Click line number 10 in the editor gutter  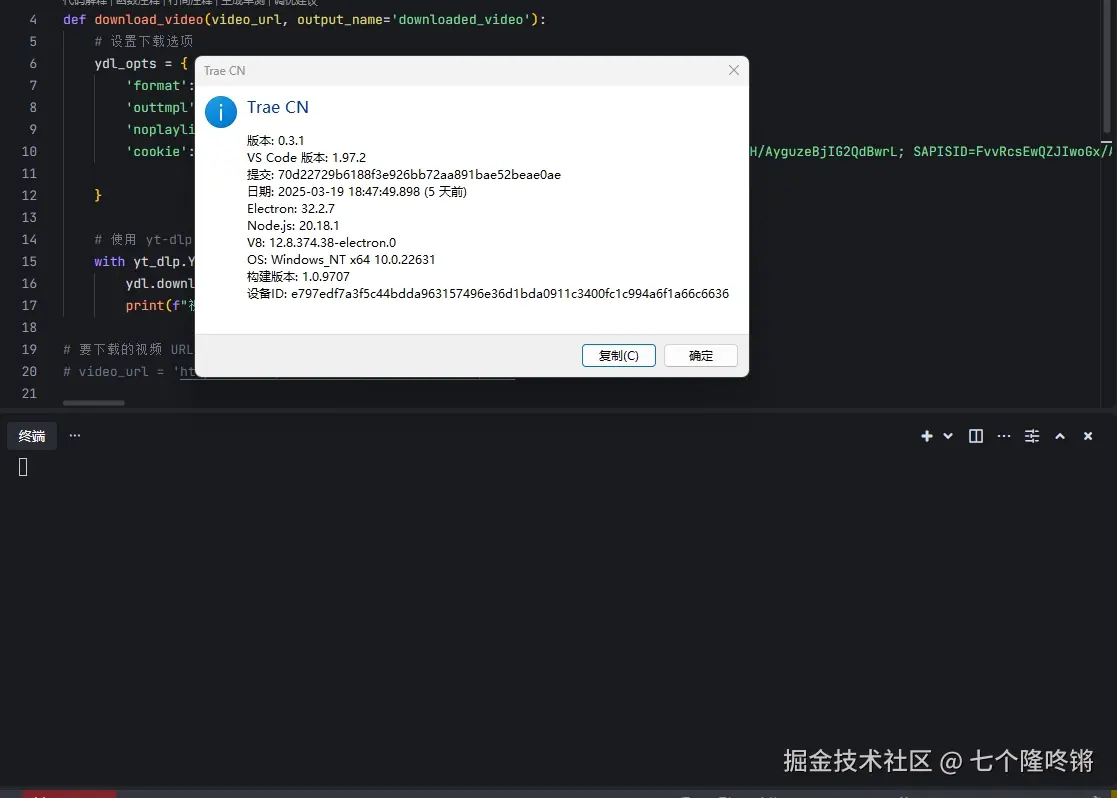(29, 151)
